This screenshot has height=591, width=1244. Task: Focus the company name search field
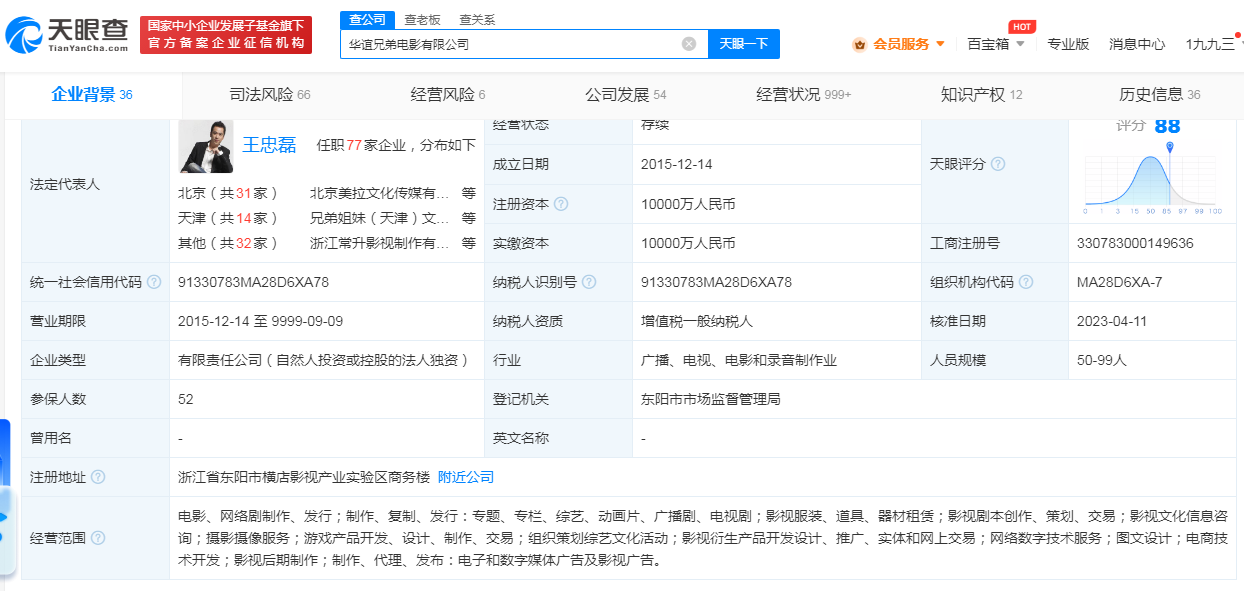click(x=524, y=44)
